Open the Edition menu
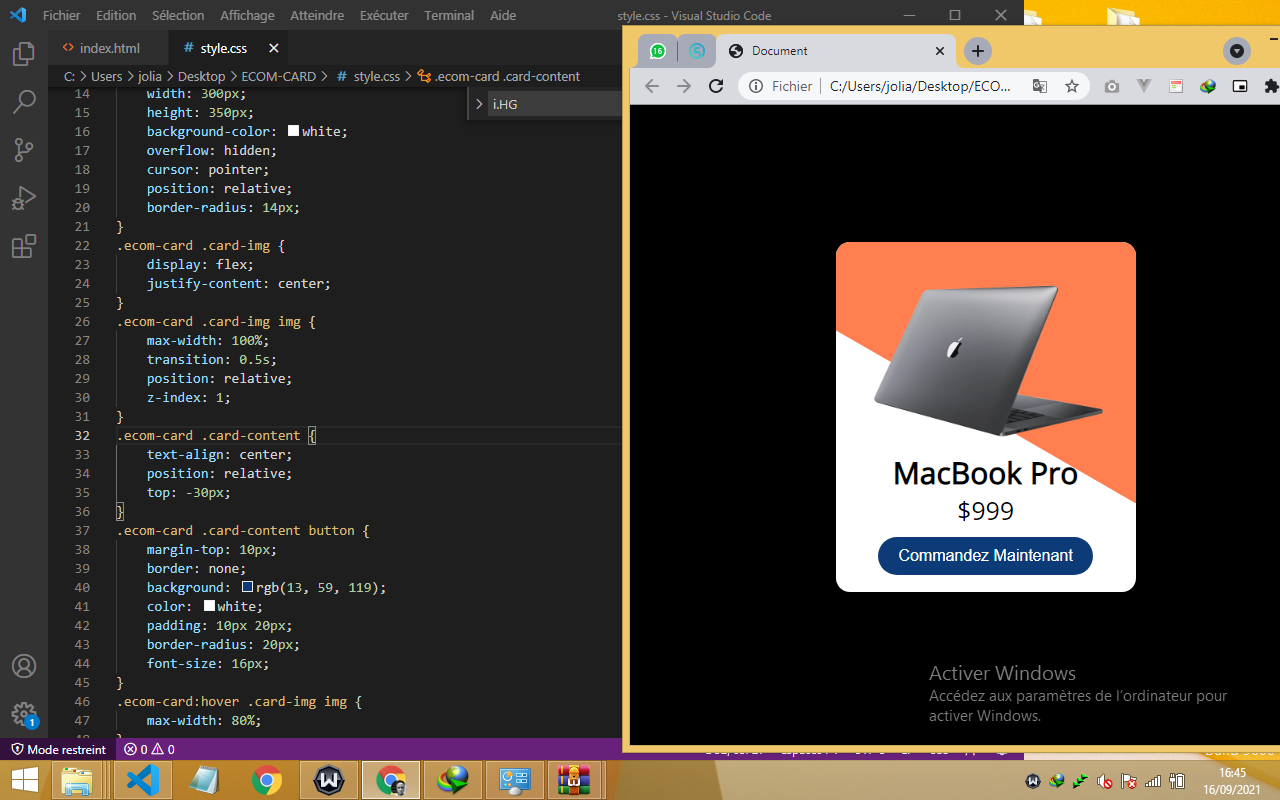The image size is (1280, 800). tap(116, 15)
